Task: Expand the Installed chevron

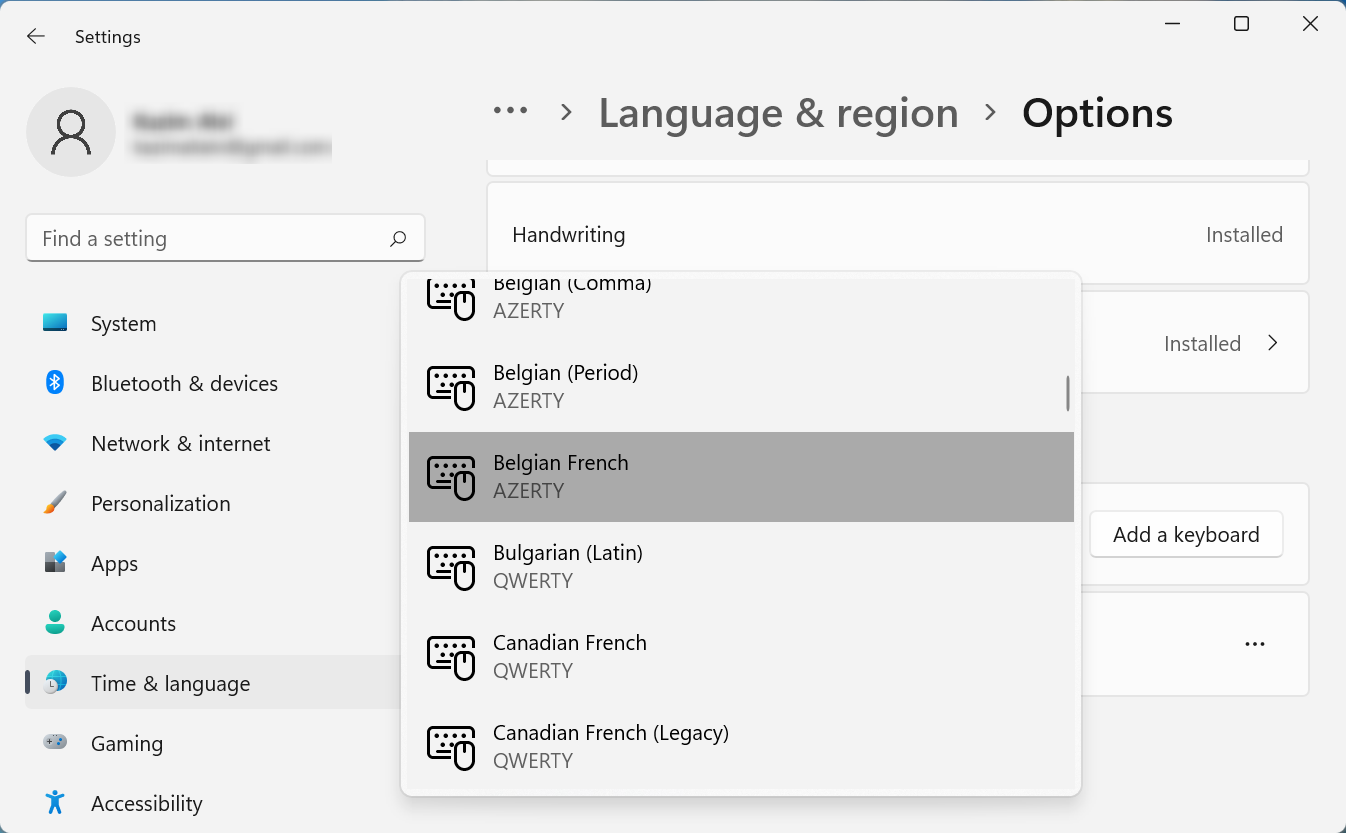Action: coord(1273,342)
